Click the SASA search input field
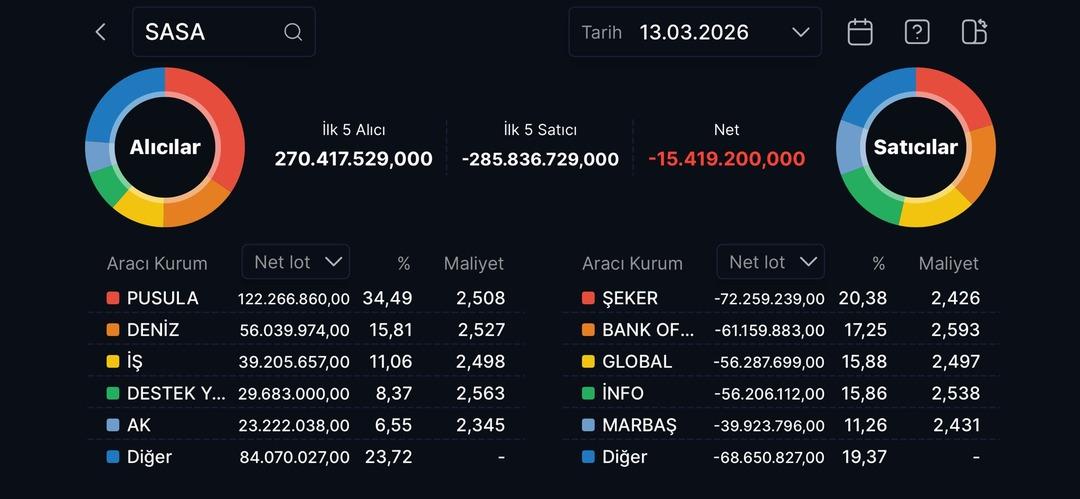Viewport: 1080px width, 499px height. pyautogui.click(x=210, y=32)
